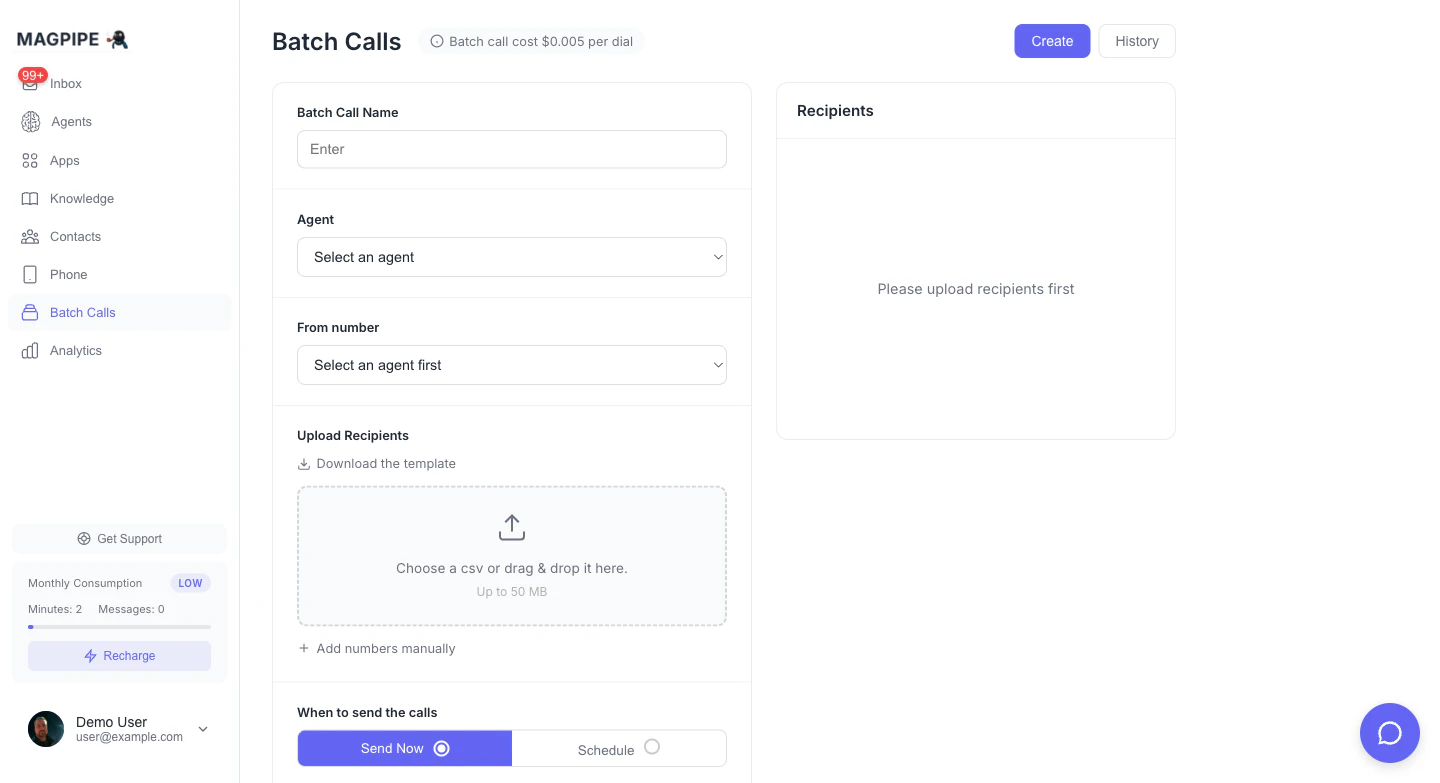
Task: Open the Select an agent dropdown
Action: pos(511,257)
